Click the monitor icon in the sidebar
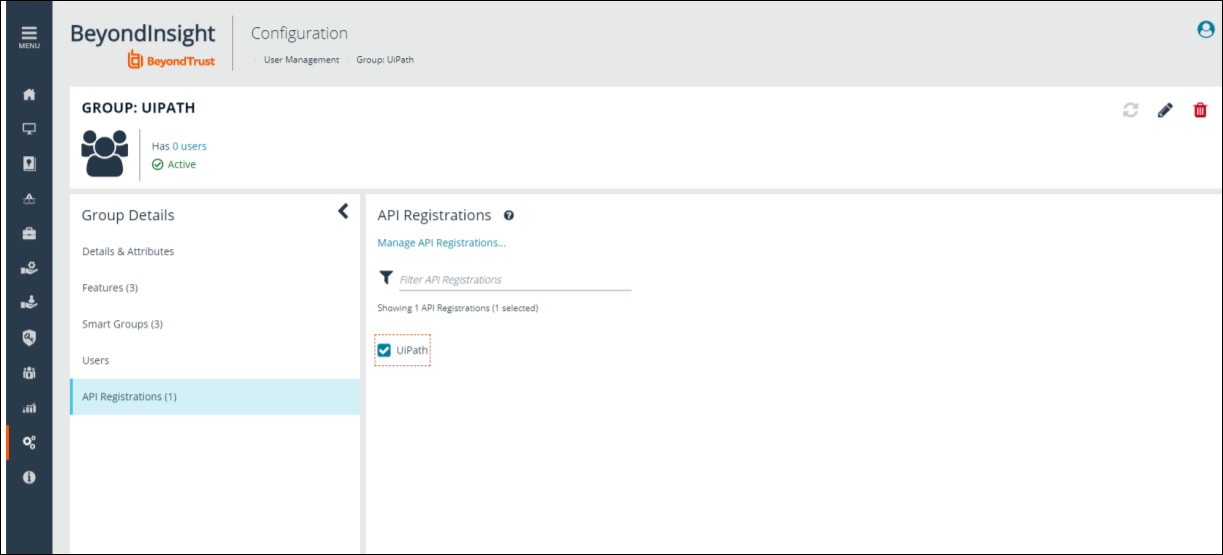 coord(29,129)
